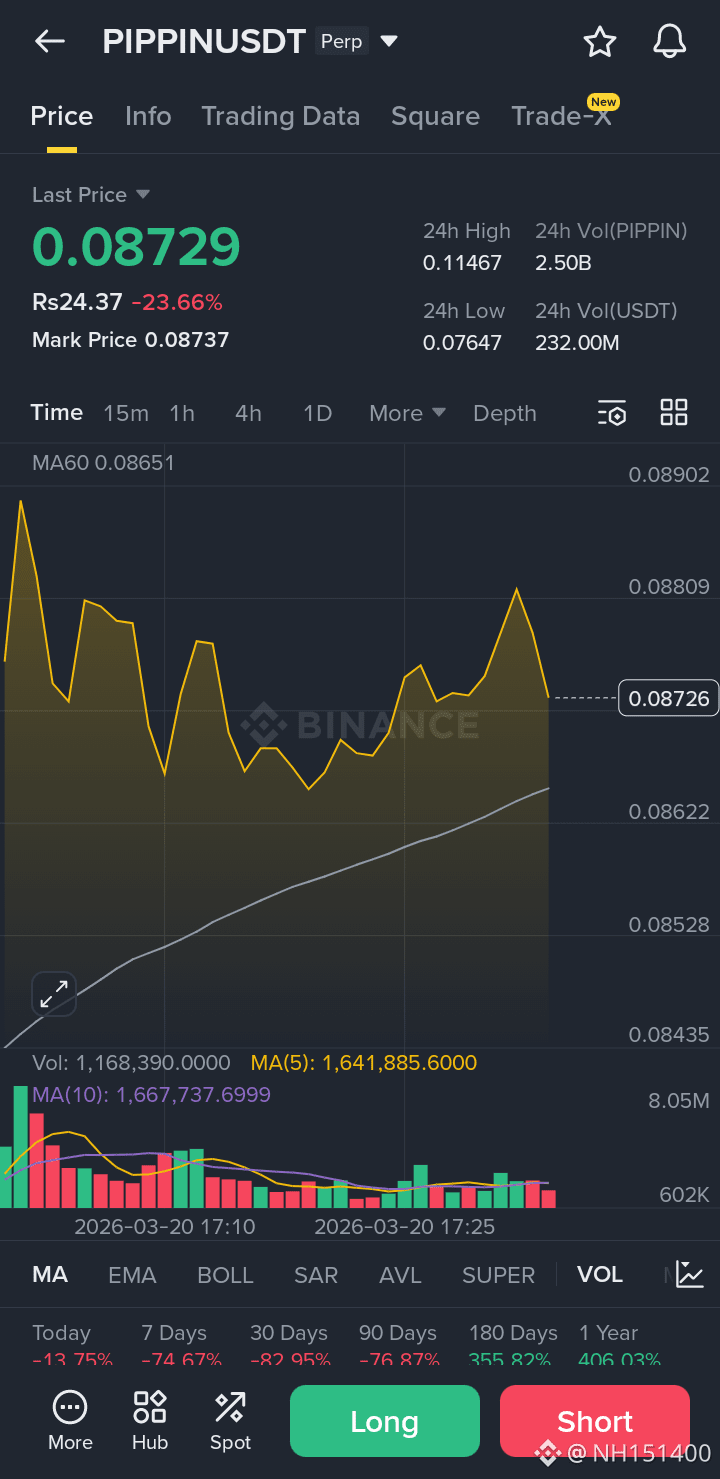This screenshot has width=720, height=1479.
Task: Tap the MA(10) volume readout
Action: pos(151,1095)
